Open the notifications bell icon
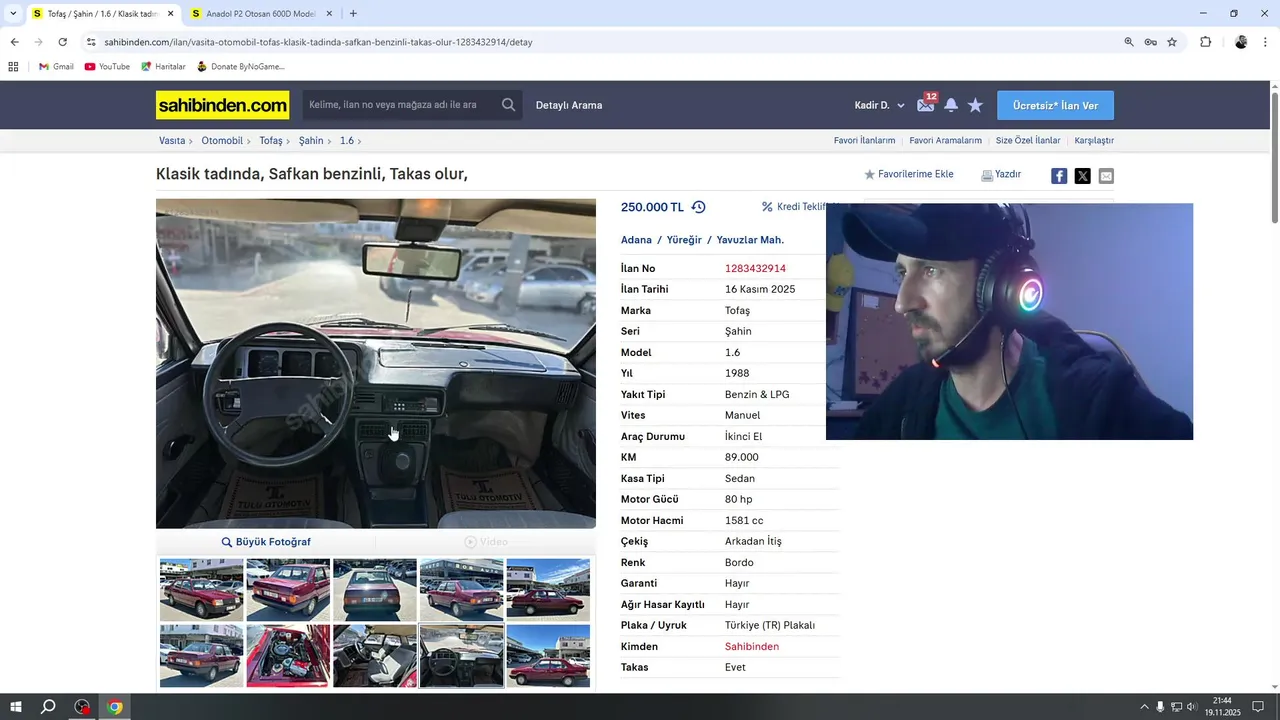 pyautogui.click(x=951, y=105)
